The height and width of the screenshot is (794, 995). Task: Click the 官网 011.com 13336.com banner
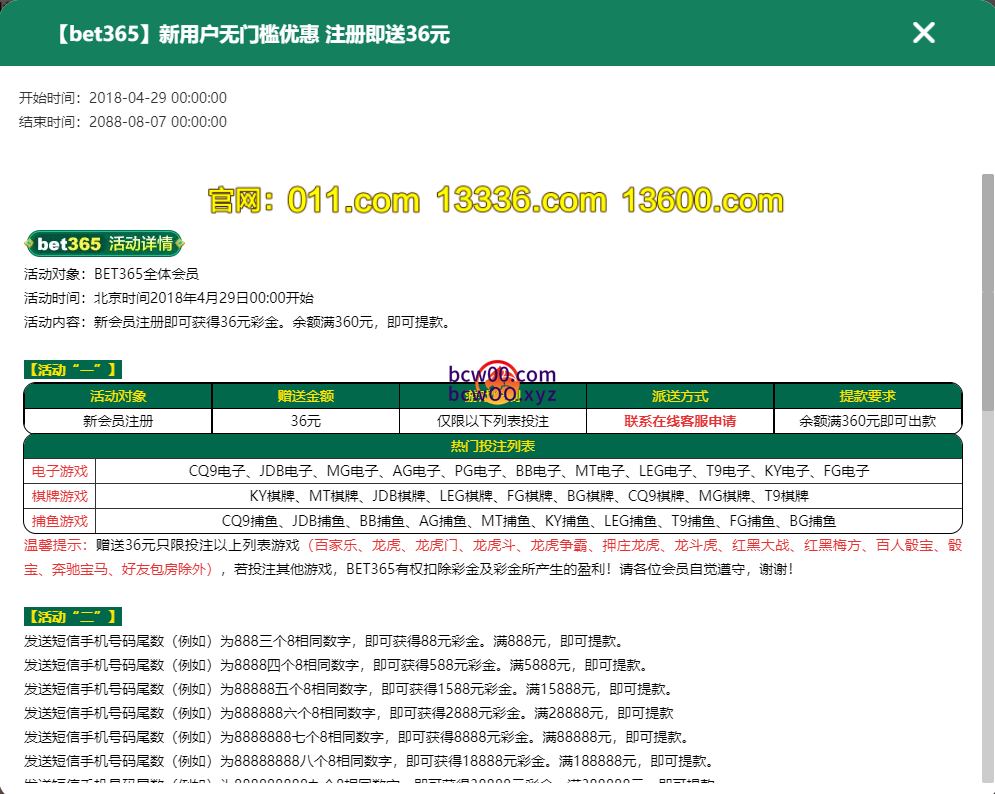point(496,200)
